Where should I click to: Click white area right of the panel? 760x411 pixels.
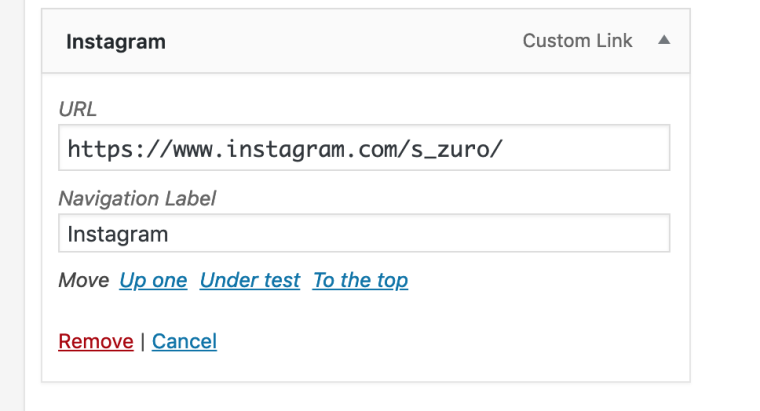[725, 200]
